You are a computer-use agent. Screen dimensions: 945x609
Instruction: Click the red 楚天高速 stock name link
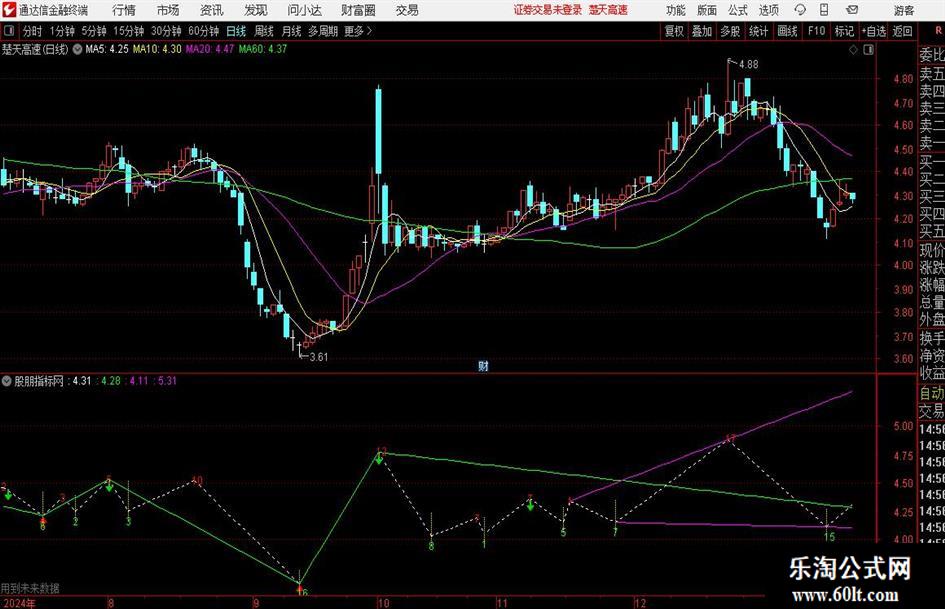click(x=608, y=10)
